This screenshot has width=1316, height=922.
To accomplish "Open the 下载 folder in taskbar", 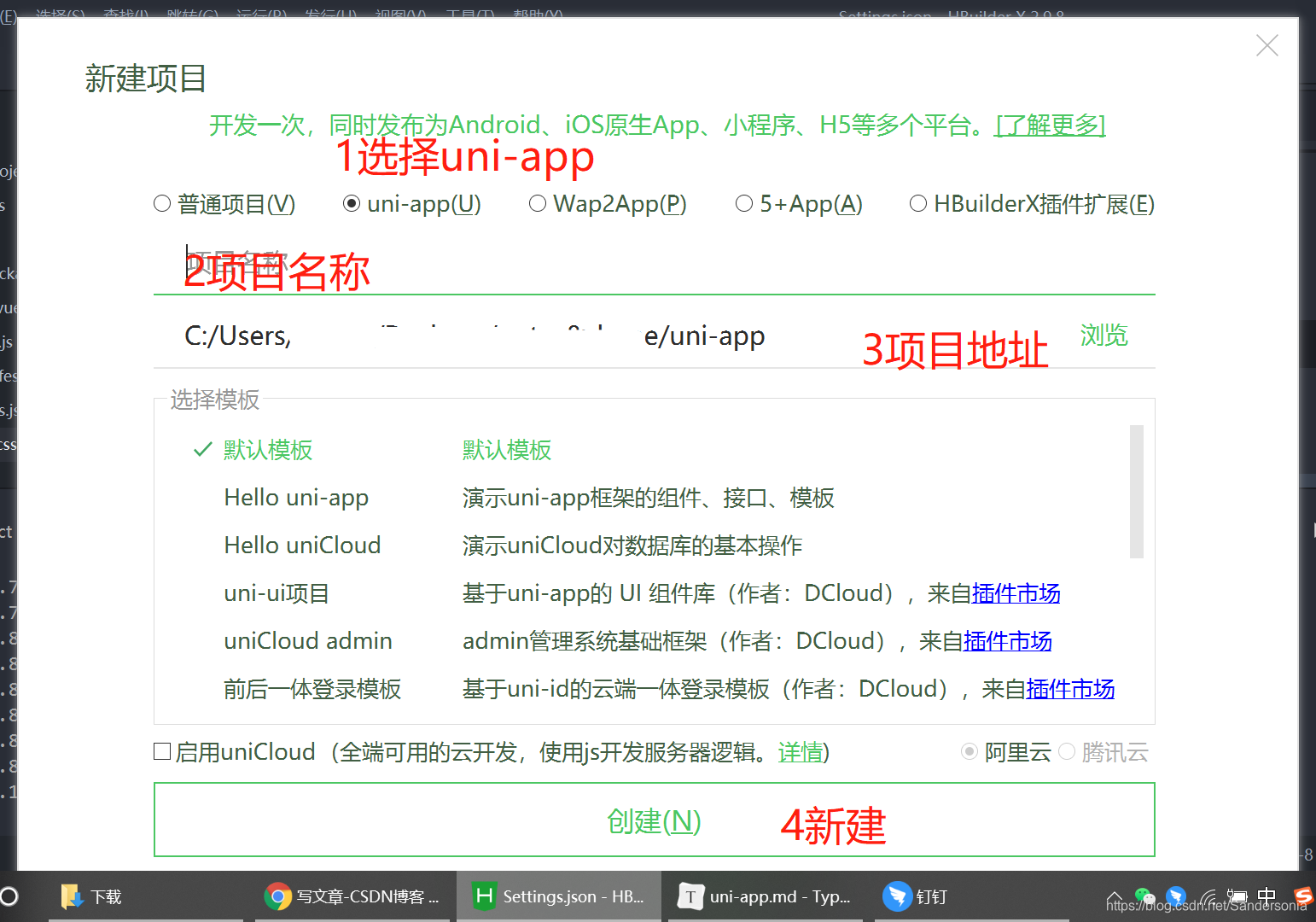I will (145, 896).
